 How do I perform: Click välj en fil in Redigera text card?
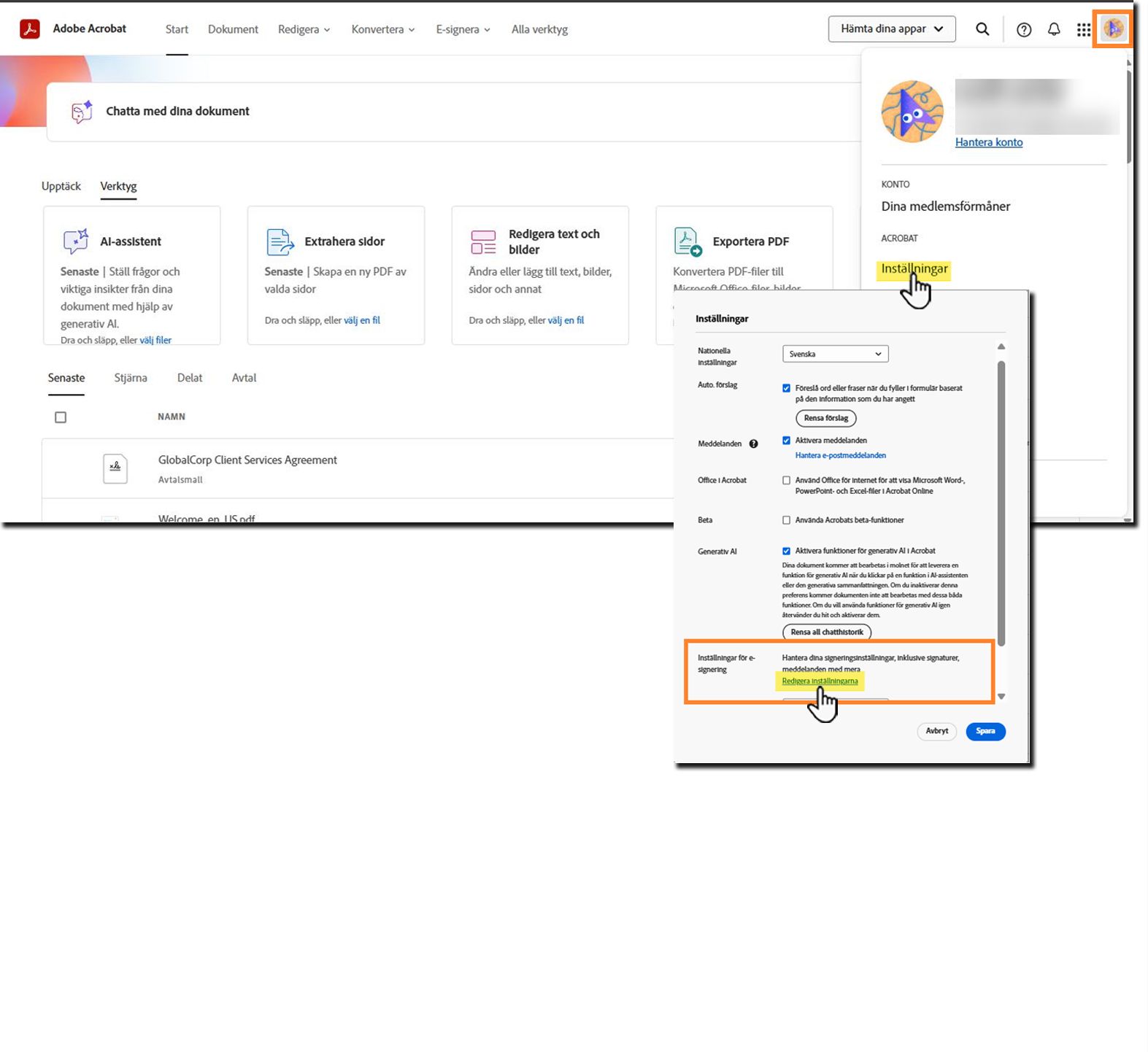tap(566, 320)
